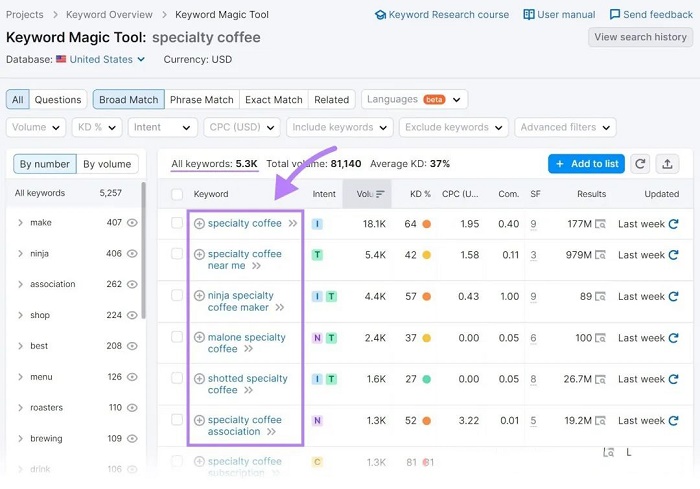Sort by the Volume column header

[367, 194]
